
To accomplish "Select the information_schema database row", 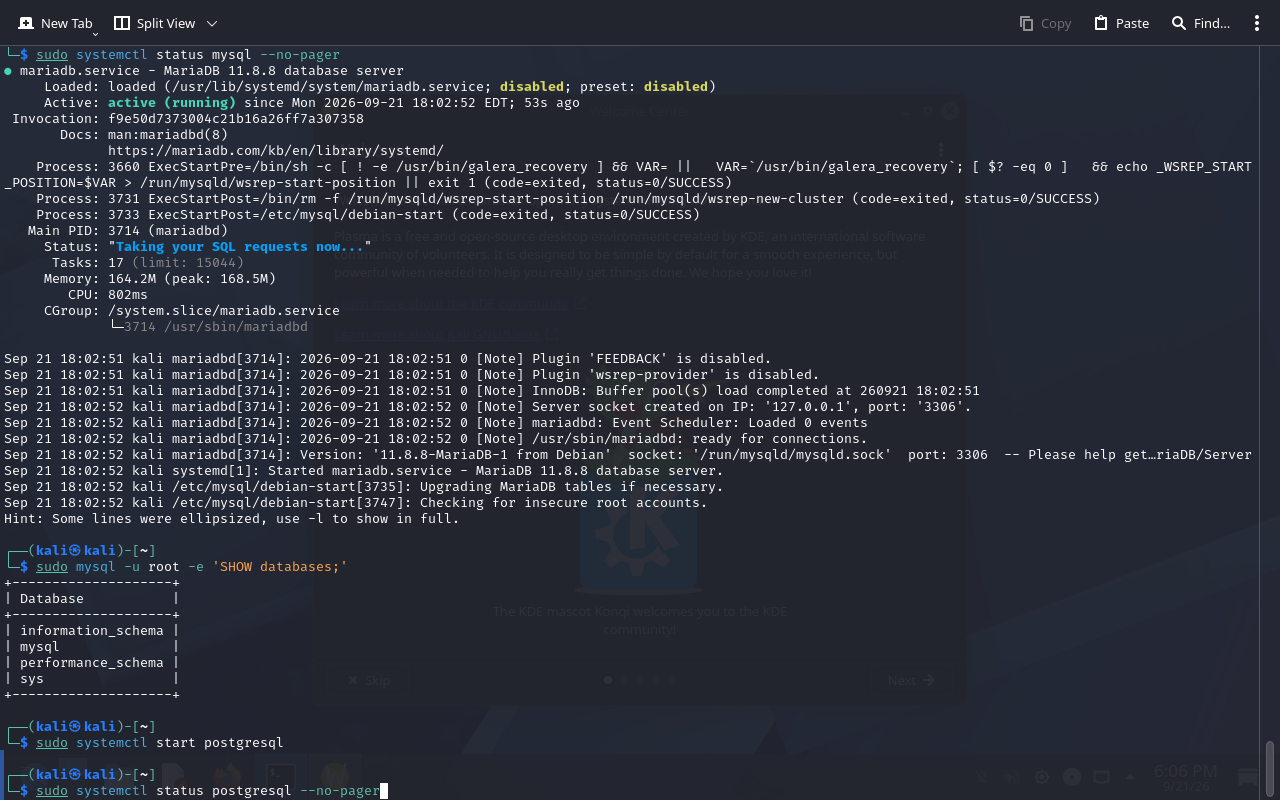I will (92, 631).
